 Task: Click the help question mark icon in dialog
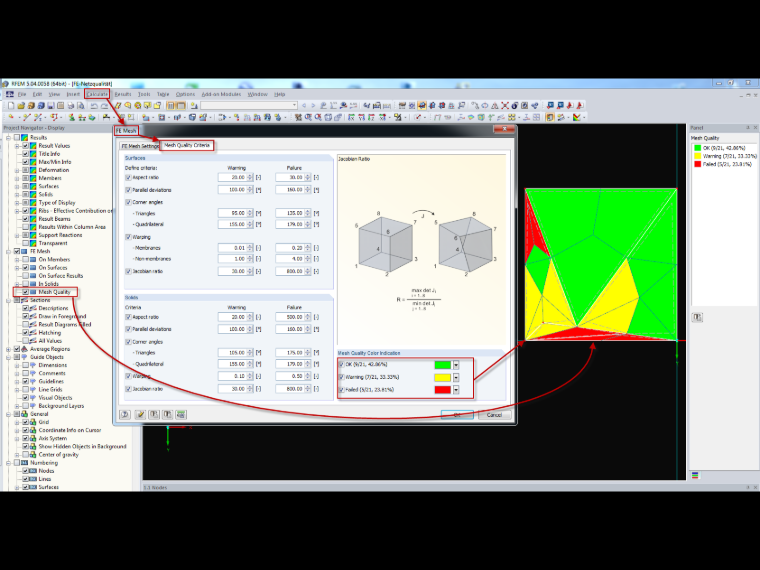tap(125, 414)
